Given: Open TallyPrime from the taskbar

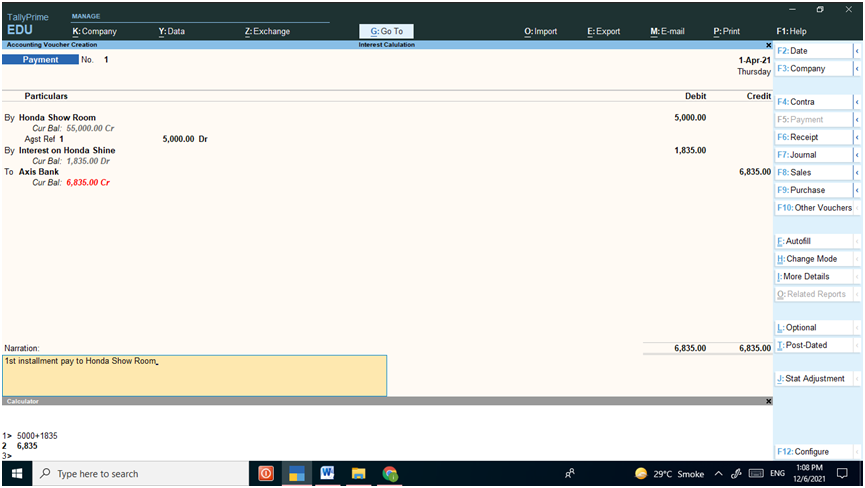Looking at the screenshot, I should point(297,474).
